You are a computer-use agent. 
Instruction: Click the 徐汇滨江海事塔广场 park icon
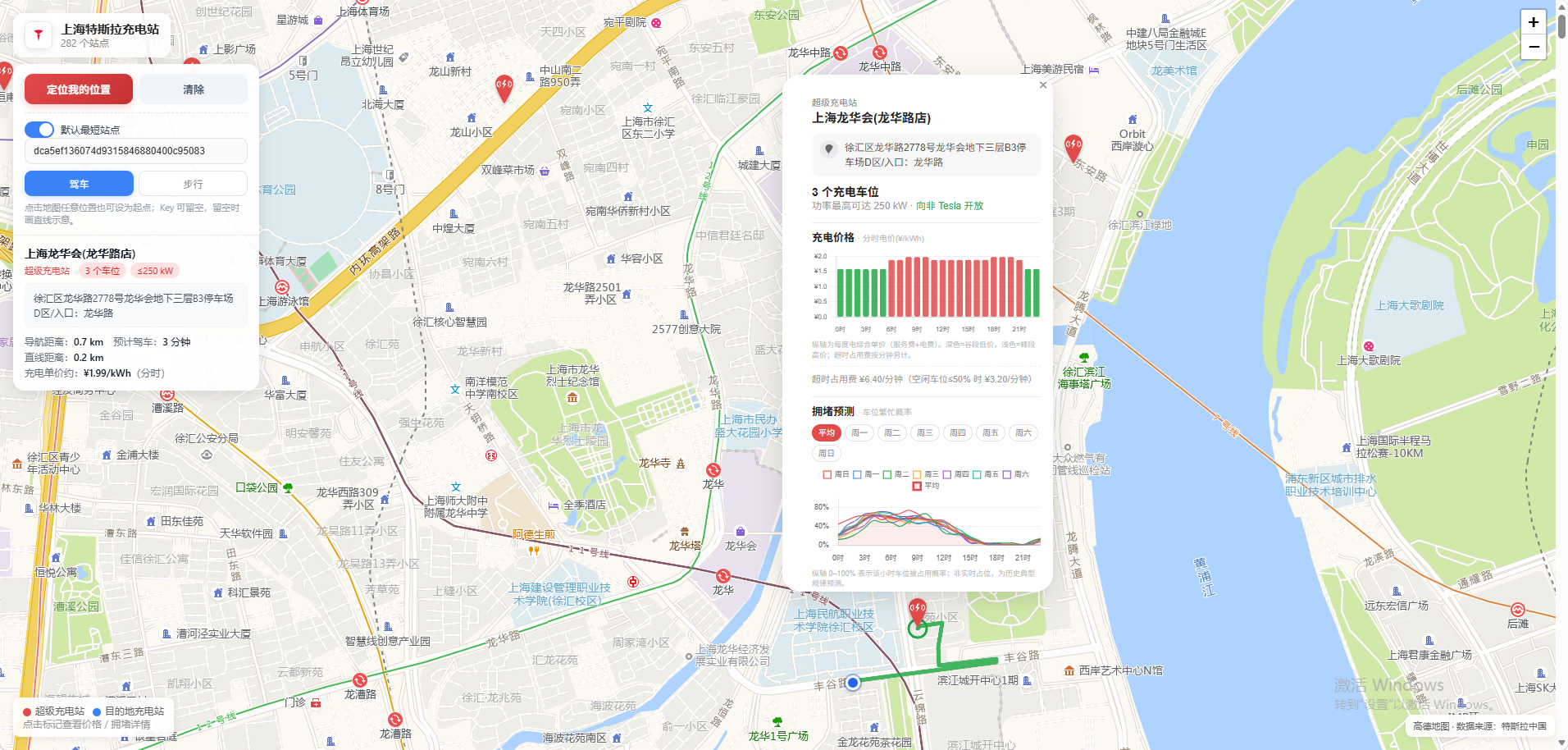[x=1084, y=358]
